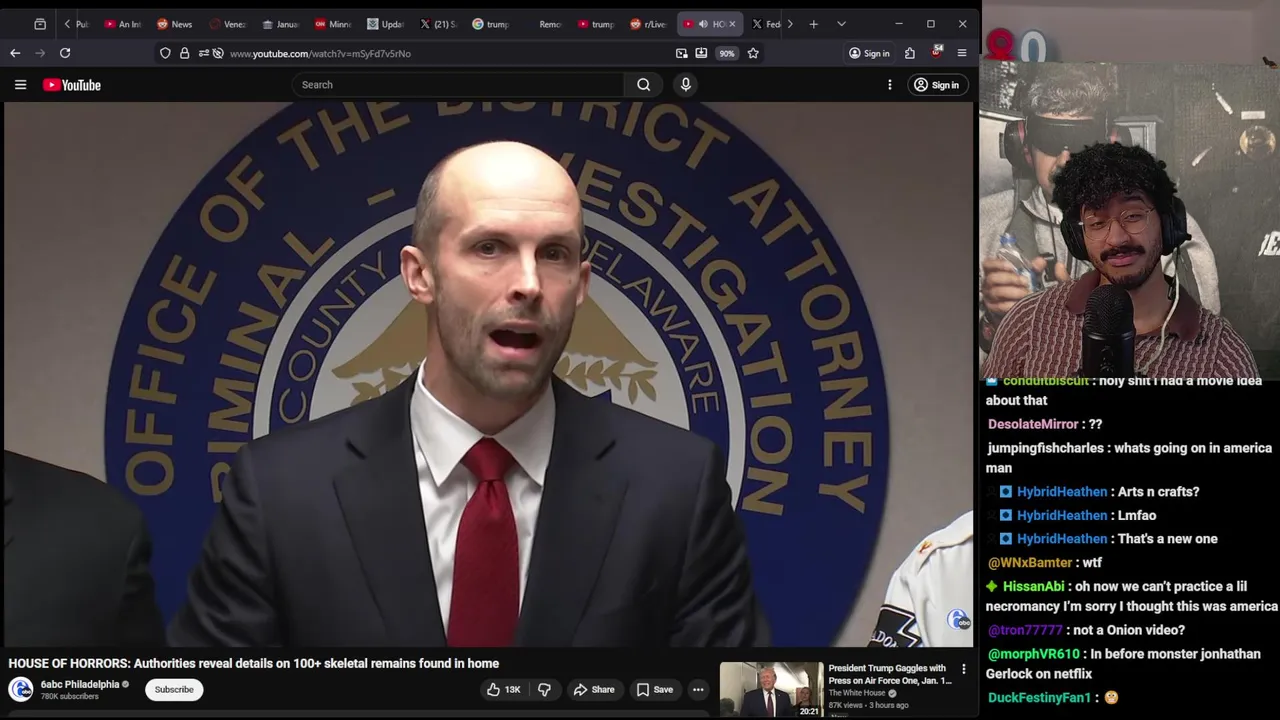Click into the YouTube Search box
Viewport: 1280px width, 720px height.
(458, 85)
